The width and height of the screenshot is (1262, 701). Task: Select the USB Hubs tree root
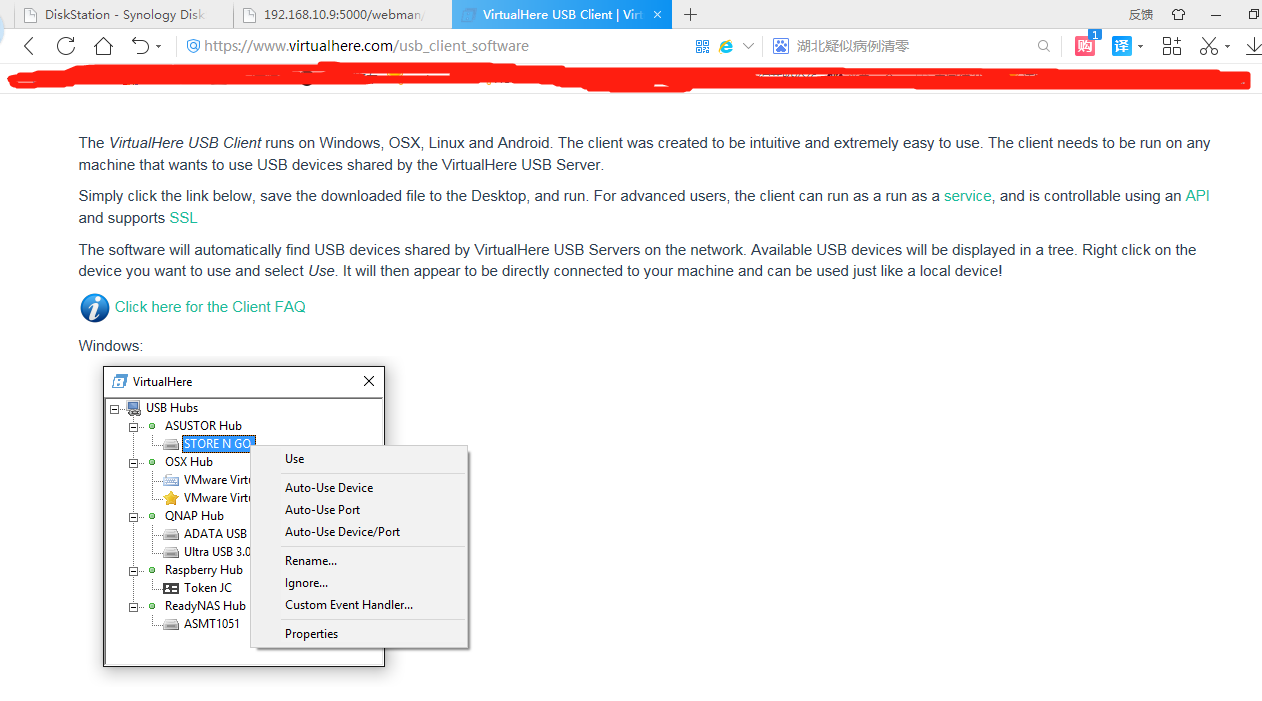pyautogui.click(x=172, y=408)
